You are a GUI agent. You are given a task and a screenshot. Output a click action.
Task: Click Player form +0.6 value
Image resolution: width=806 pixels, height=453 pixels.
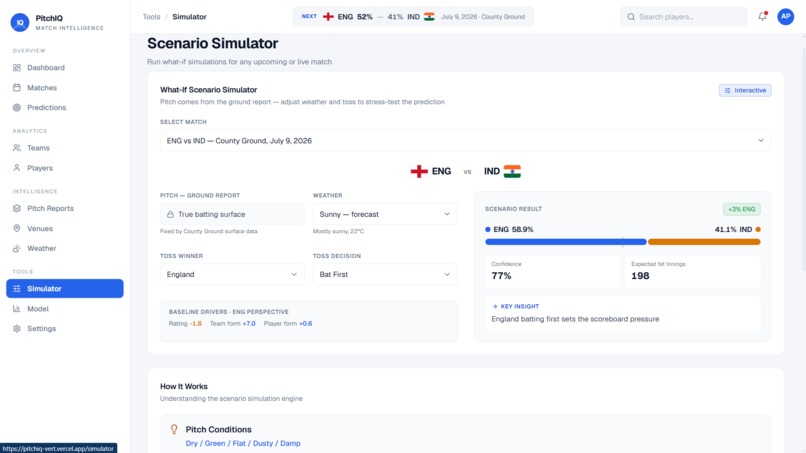tap(306, 323)
